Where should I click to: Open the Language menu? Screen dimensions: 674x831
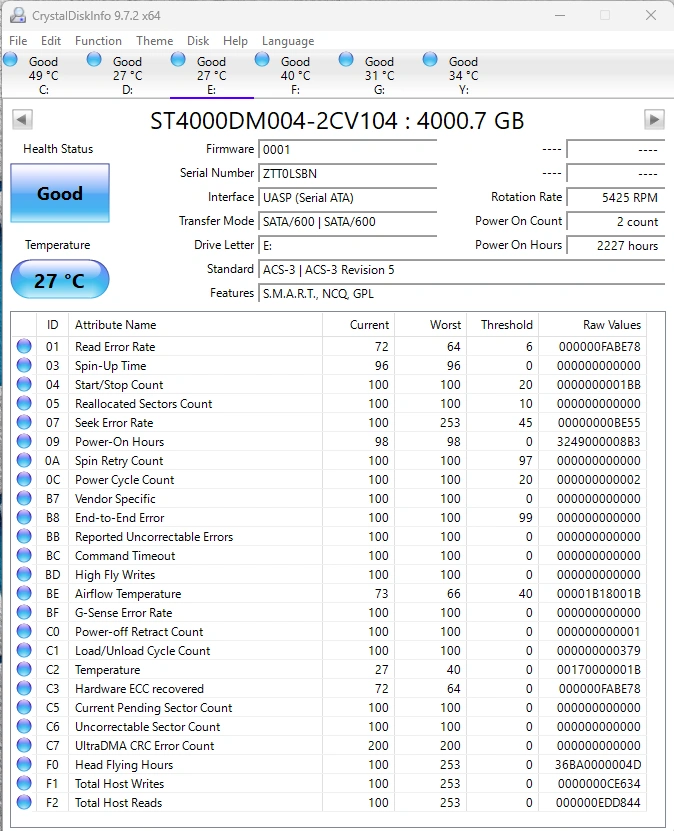point(288,41)
